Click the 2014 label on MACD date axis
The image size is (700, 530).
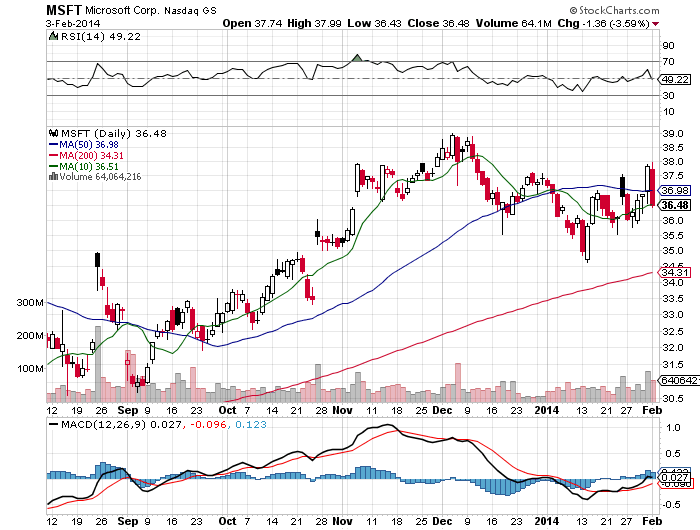(544, 522)
